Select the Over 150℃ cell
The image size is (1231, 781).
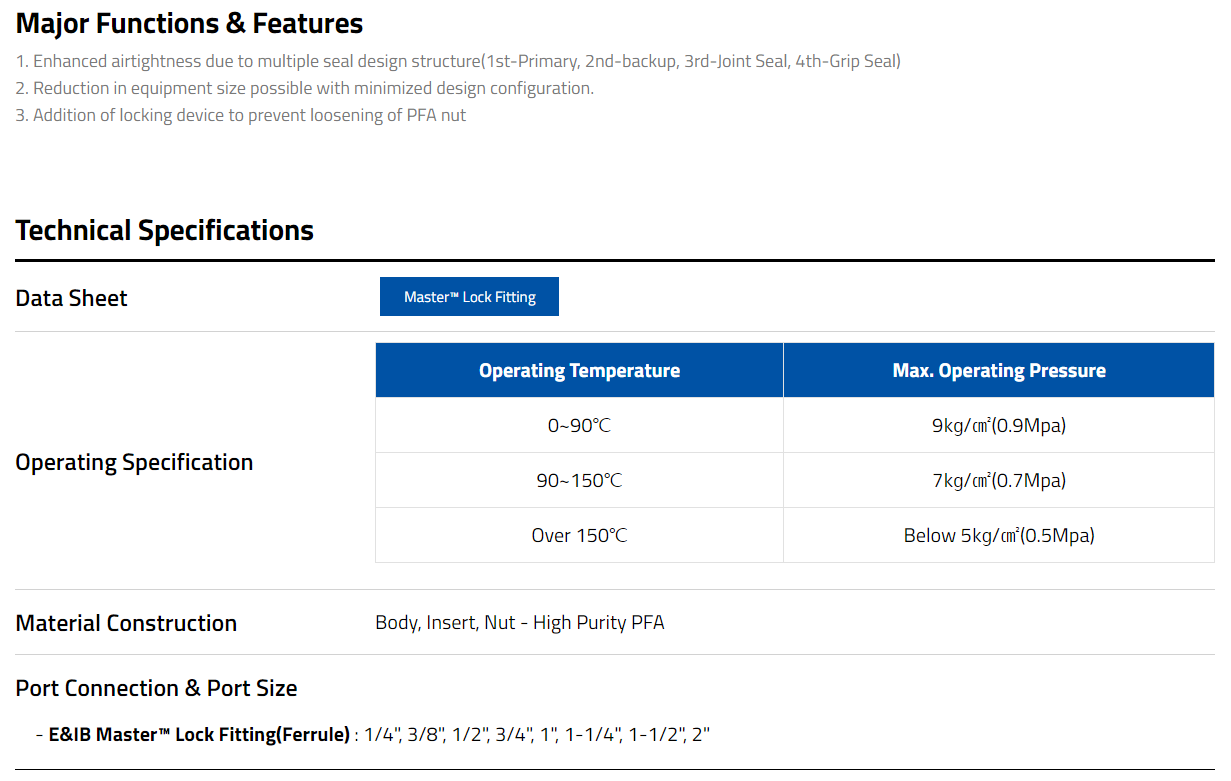[579, 535]
